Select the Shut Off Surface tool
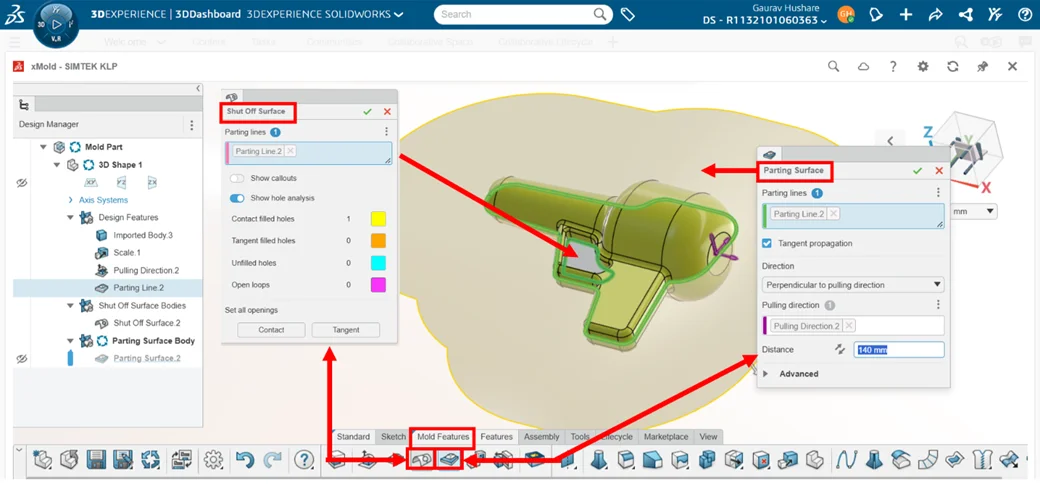This screenshot has width=1040, height=484. [x=421, y=459]
